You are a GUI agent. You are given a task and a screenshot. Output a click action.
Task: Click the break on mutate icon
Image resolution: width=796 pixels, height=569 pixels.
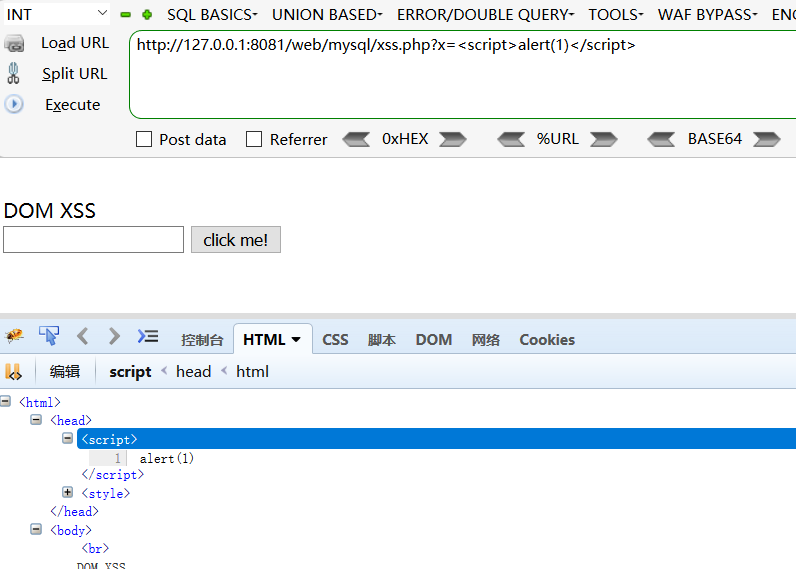click(x=14, y=372)
